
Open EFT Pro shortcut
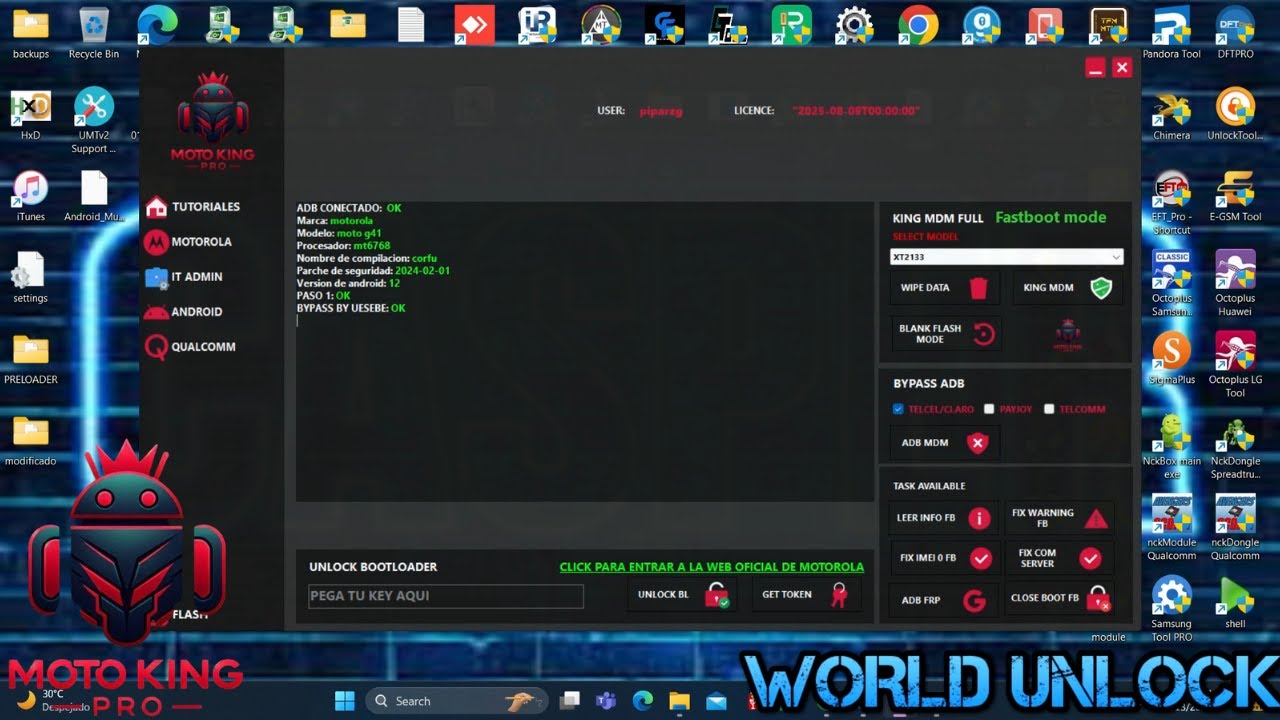pos(1171,202)
